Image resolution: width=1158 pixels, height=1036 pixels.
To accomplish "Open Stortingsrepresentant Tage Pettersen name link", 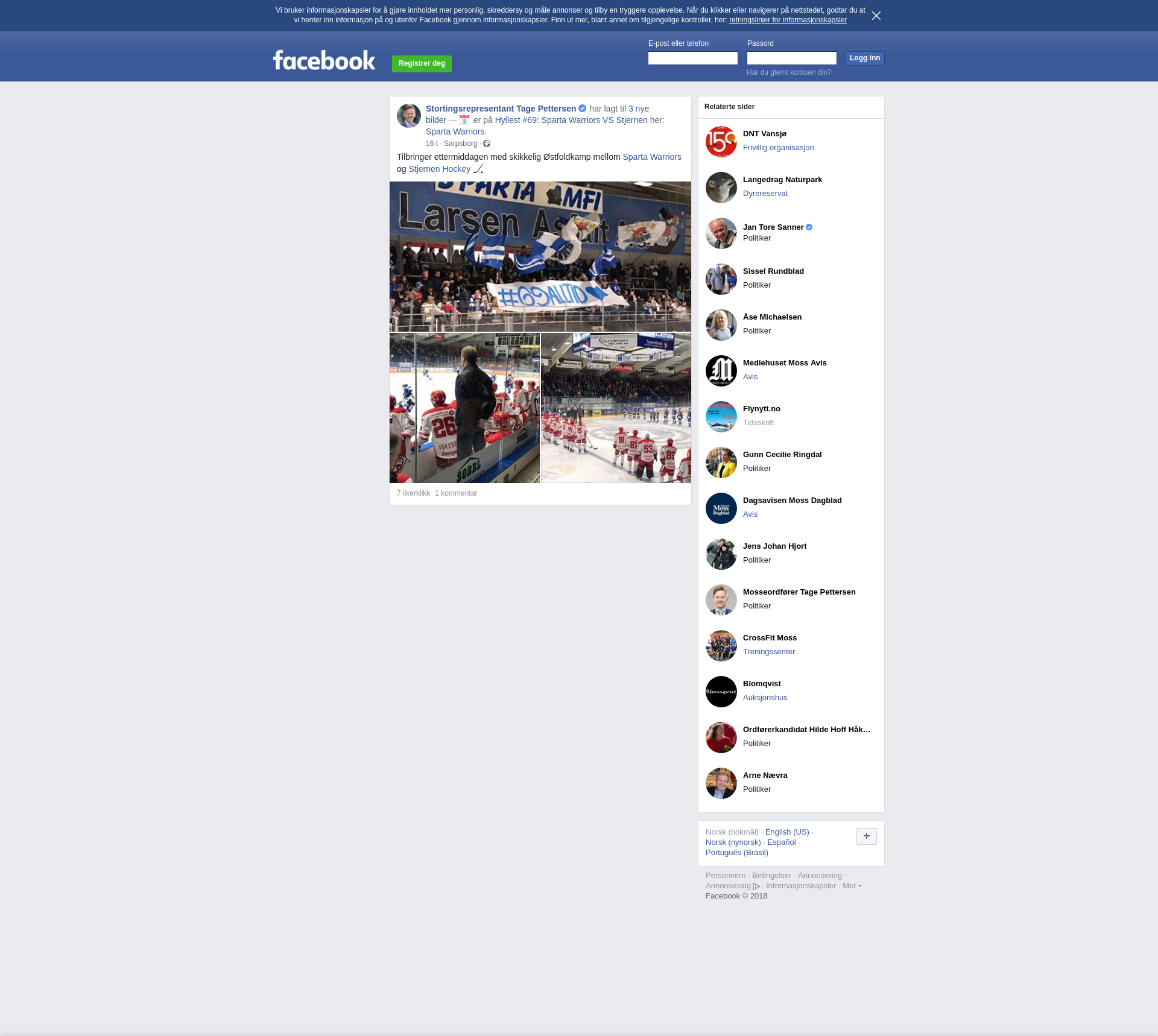I will (501, 109).
